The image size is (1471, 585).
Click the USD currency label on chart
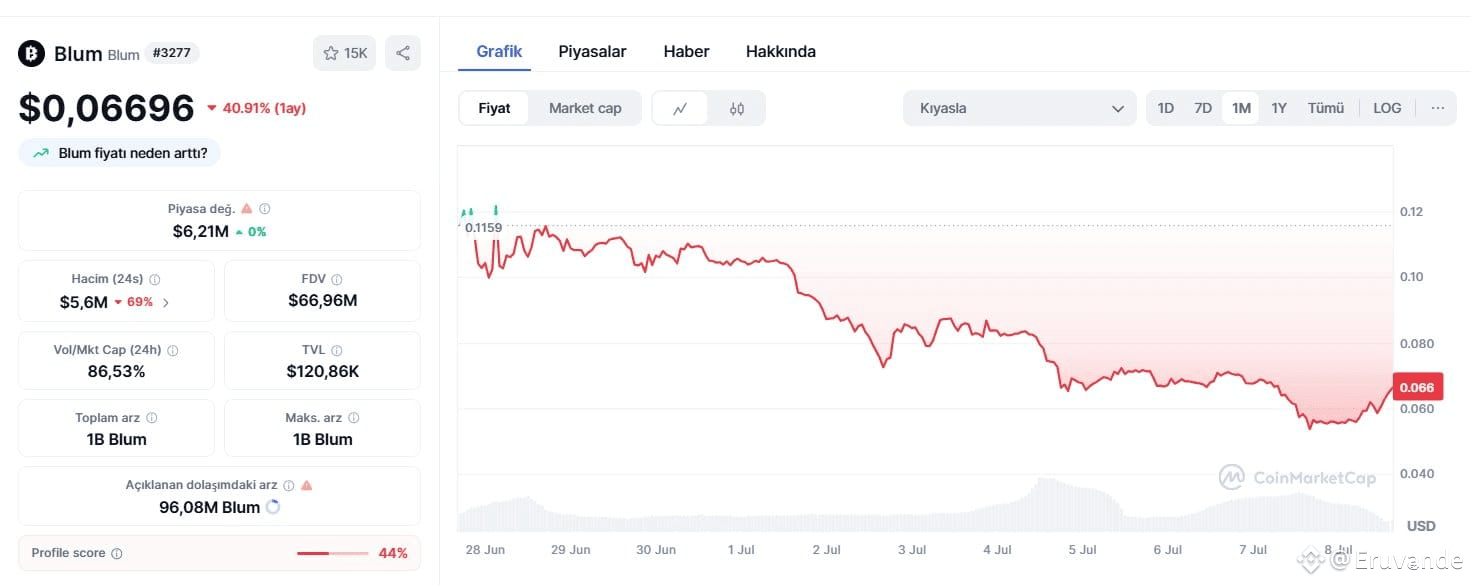(x=1421, y=526)
